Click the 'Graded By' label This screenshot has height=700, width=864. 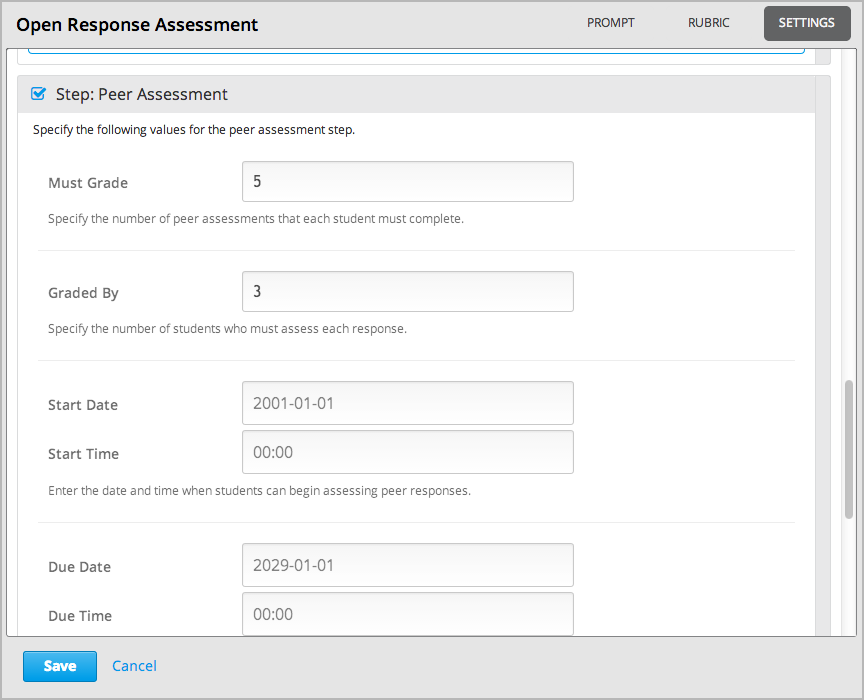pos(83,293)
